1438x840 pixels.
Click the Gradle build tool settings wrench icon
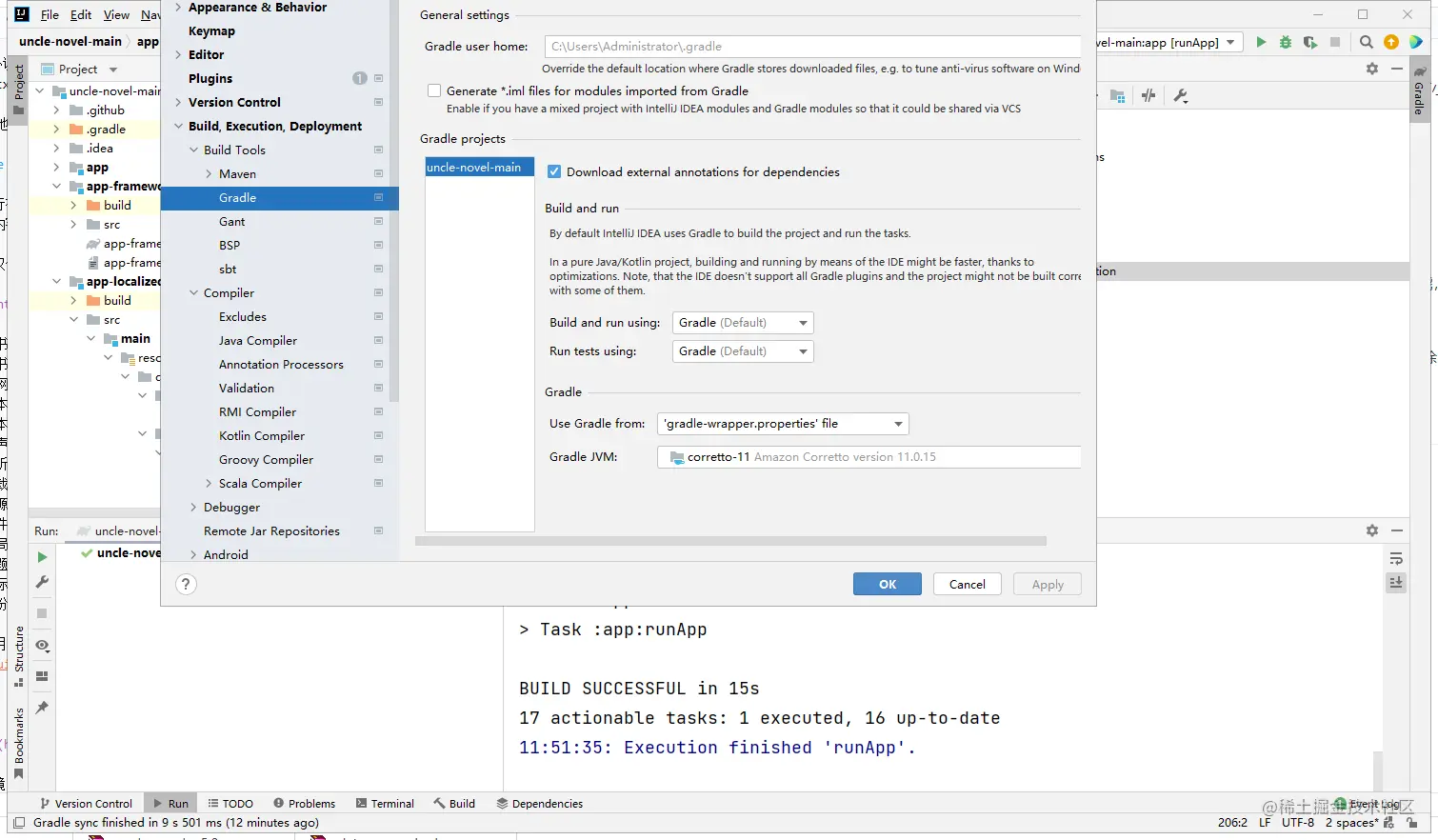pos(1181,95)
